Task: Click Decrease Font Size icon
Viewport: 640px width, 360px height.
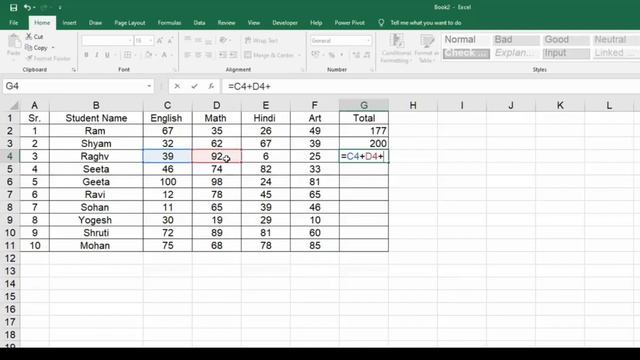Action: tap(170, 40)
